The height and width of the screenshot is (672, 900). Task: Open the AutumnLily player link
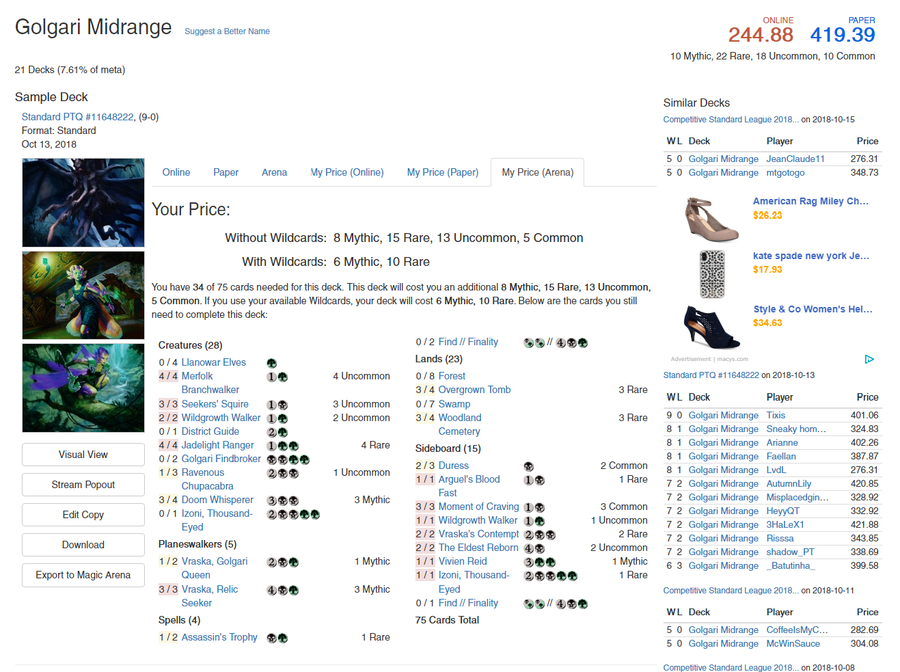coord(789,484)
